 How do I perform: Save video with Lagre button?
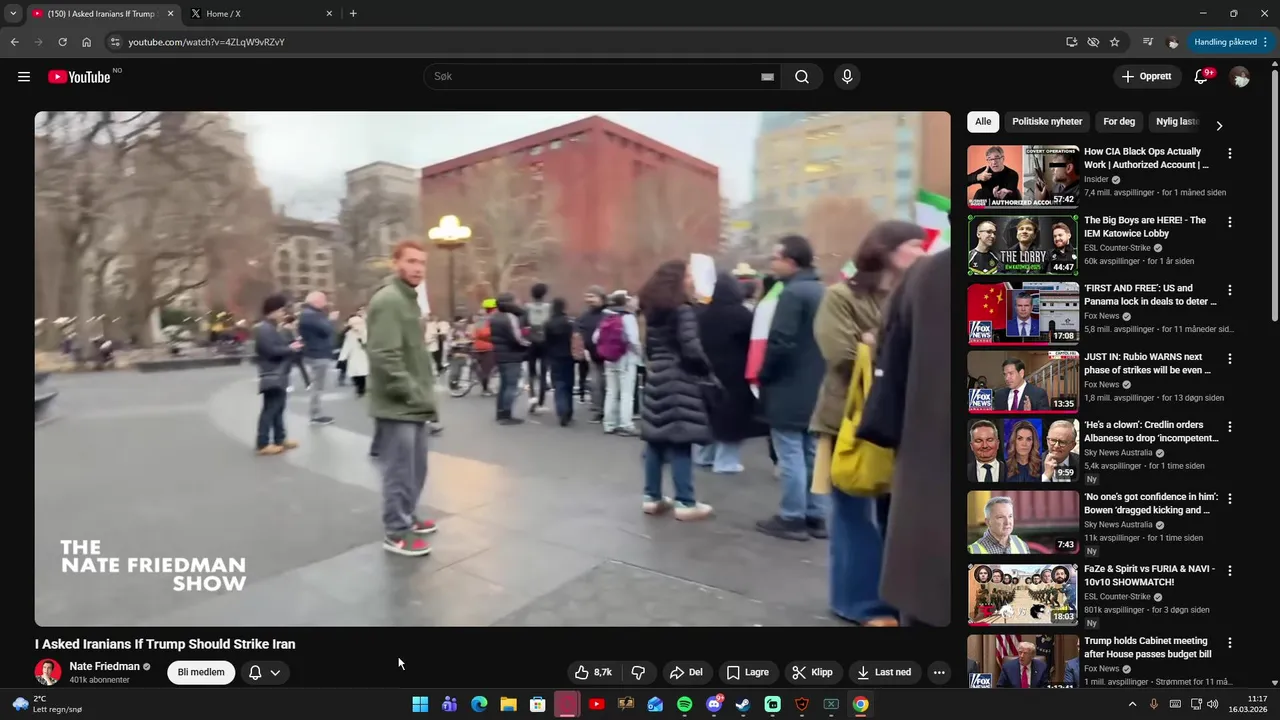click(747, 673)
